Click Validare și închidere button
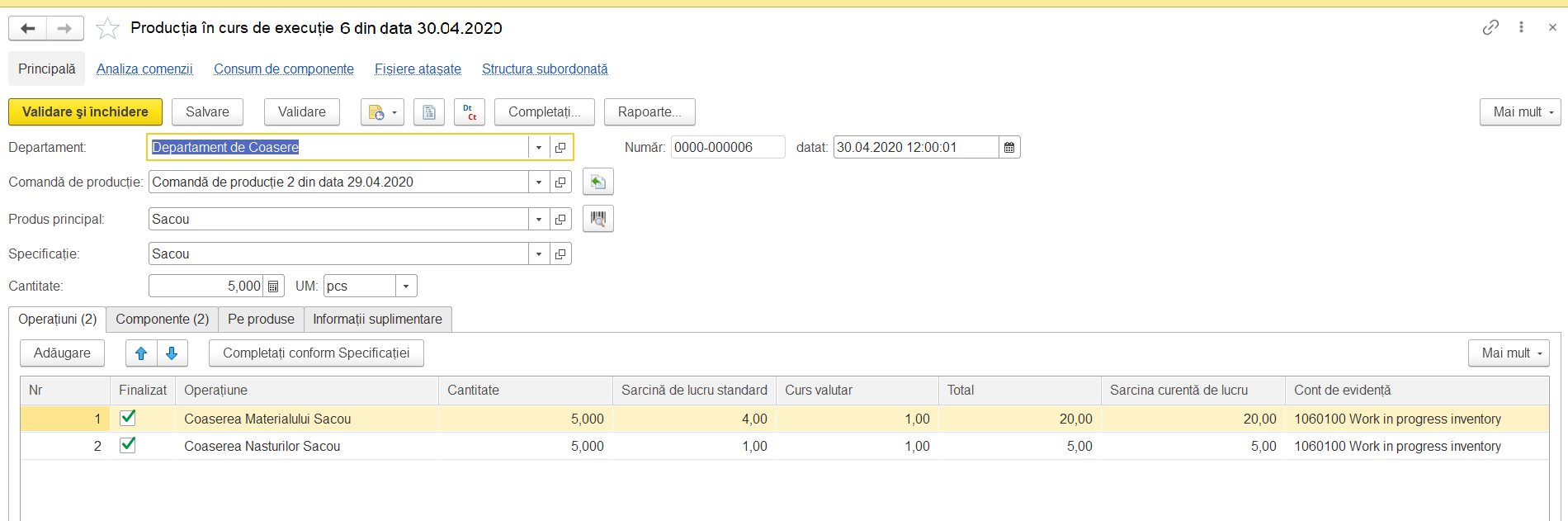Screen dimensions: 1568x521 (x=85, y=112)
